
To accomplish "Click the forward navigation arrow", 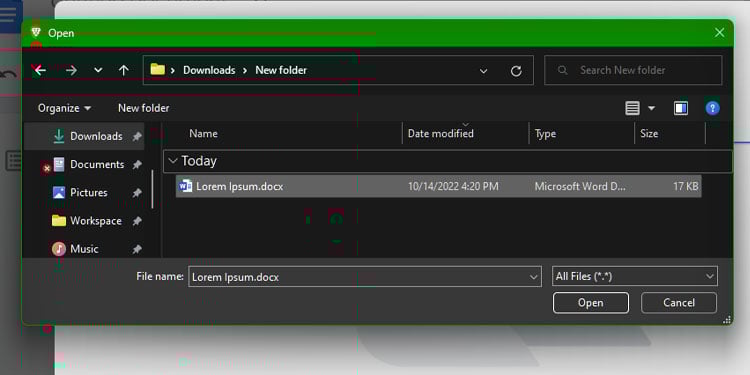I will click(x=71, y=70).
